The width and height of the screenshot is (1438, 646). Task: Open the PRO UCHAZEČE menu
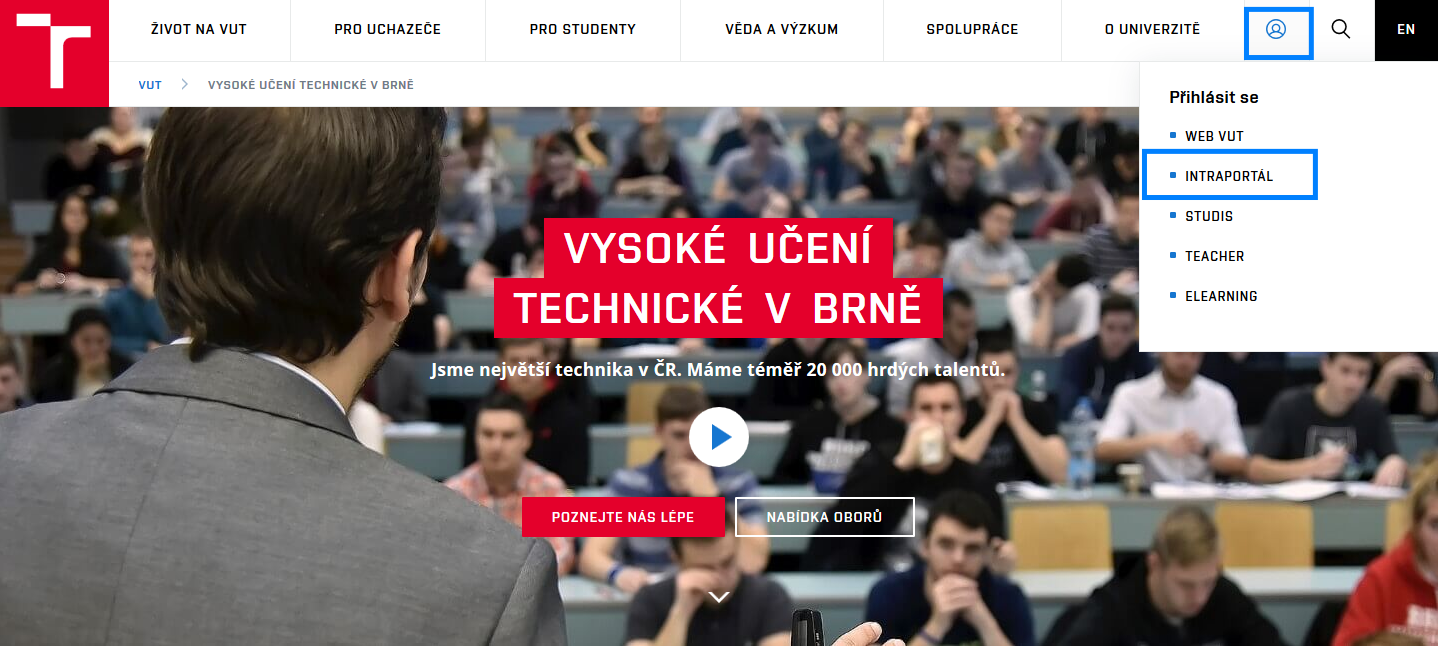click(x=387, y=30)
